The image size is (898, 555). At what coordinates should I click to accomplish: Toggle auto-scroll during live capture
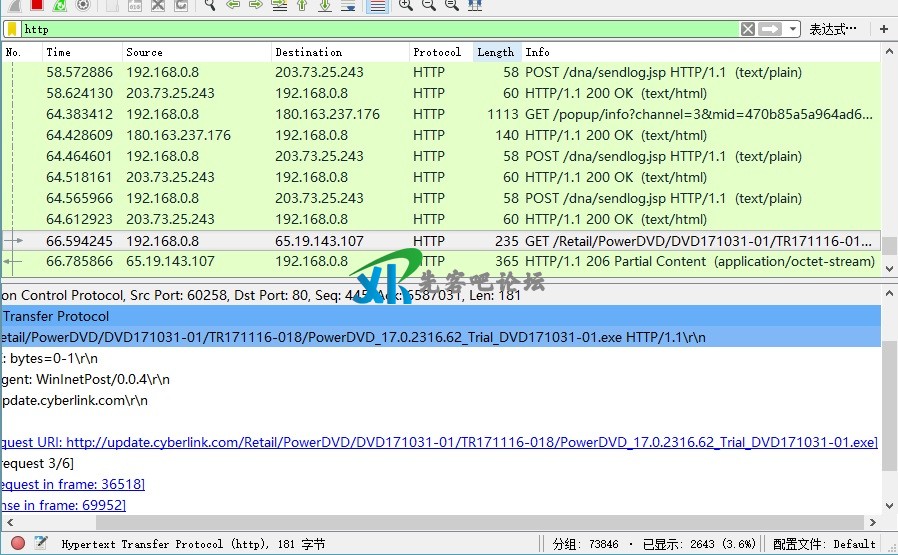tap(348, 5)
